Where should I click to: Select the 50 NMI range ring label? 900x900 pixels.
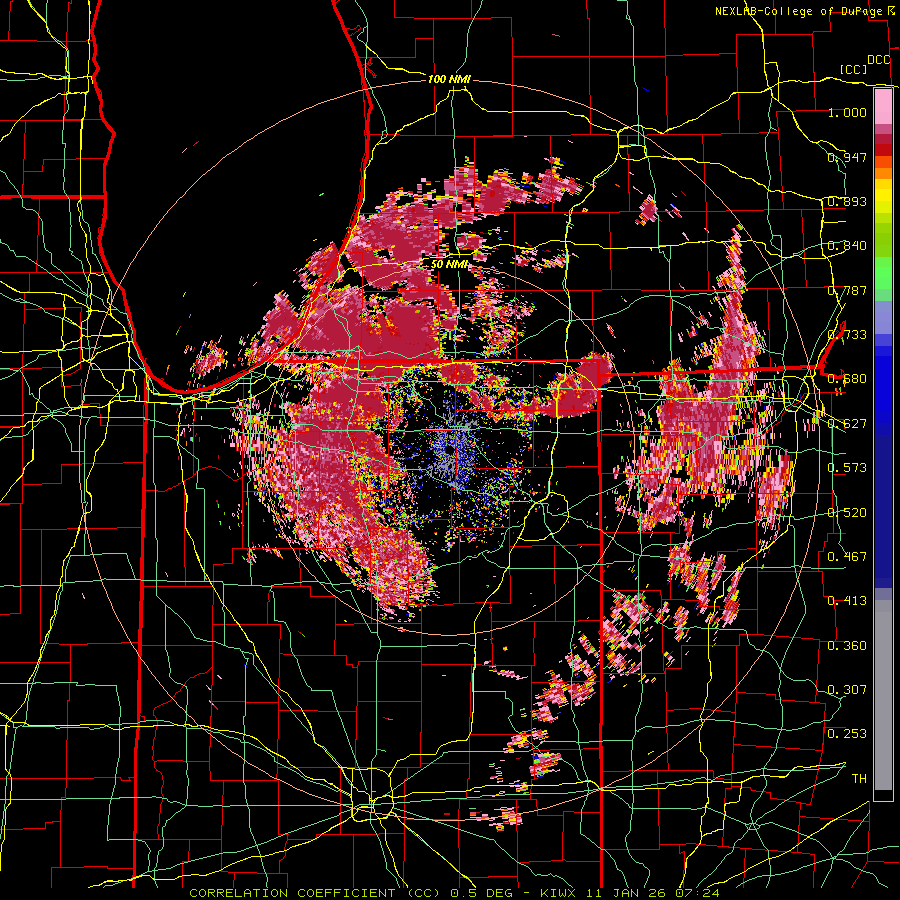(449, 265)
